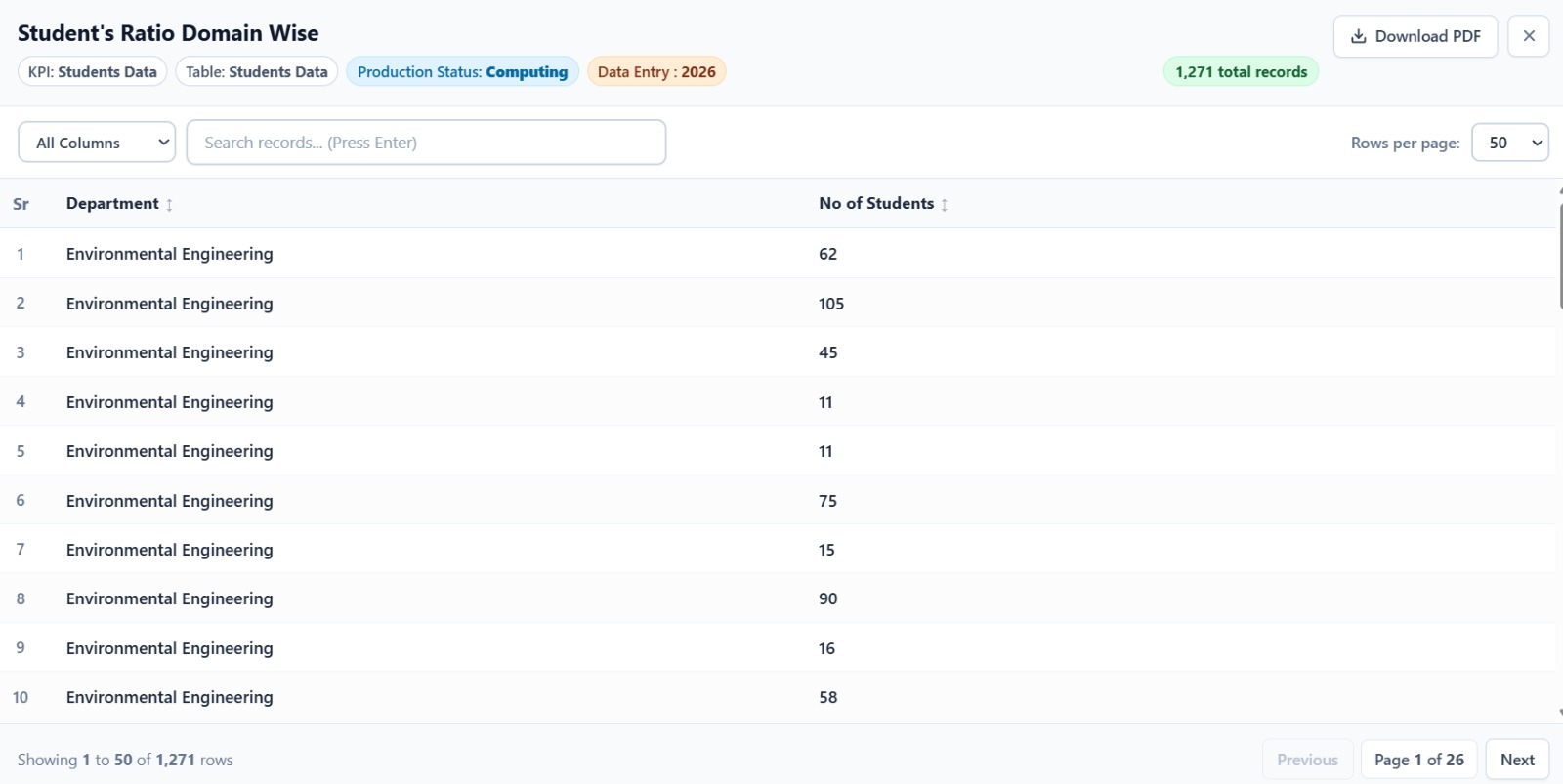The image size is (1563, 784).
Task: Select Department cell in row 1
Action: click(170, 254)
